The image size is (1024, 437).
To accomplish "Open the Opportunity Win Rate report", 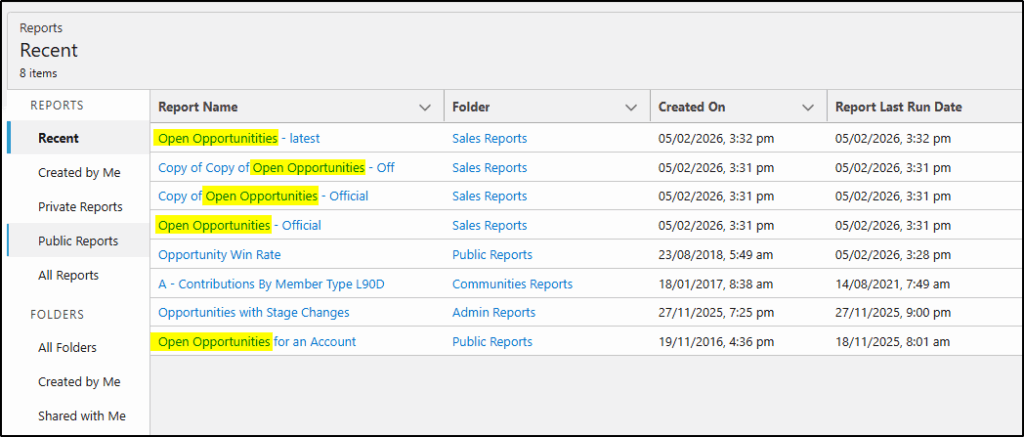I will pyautogui.click(x=219, y=254).
